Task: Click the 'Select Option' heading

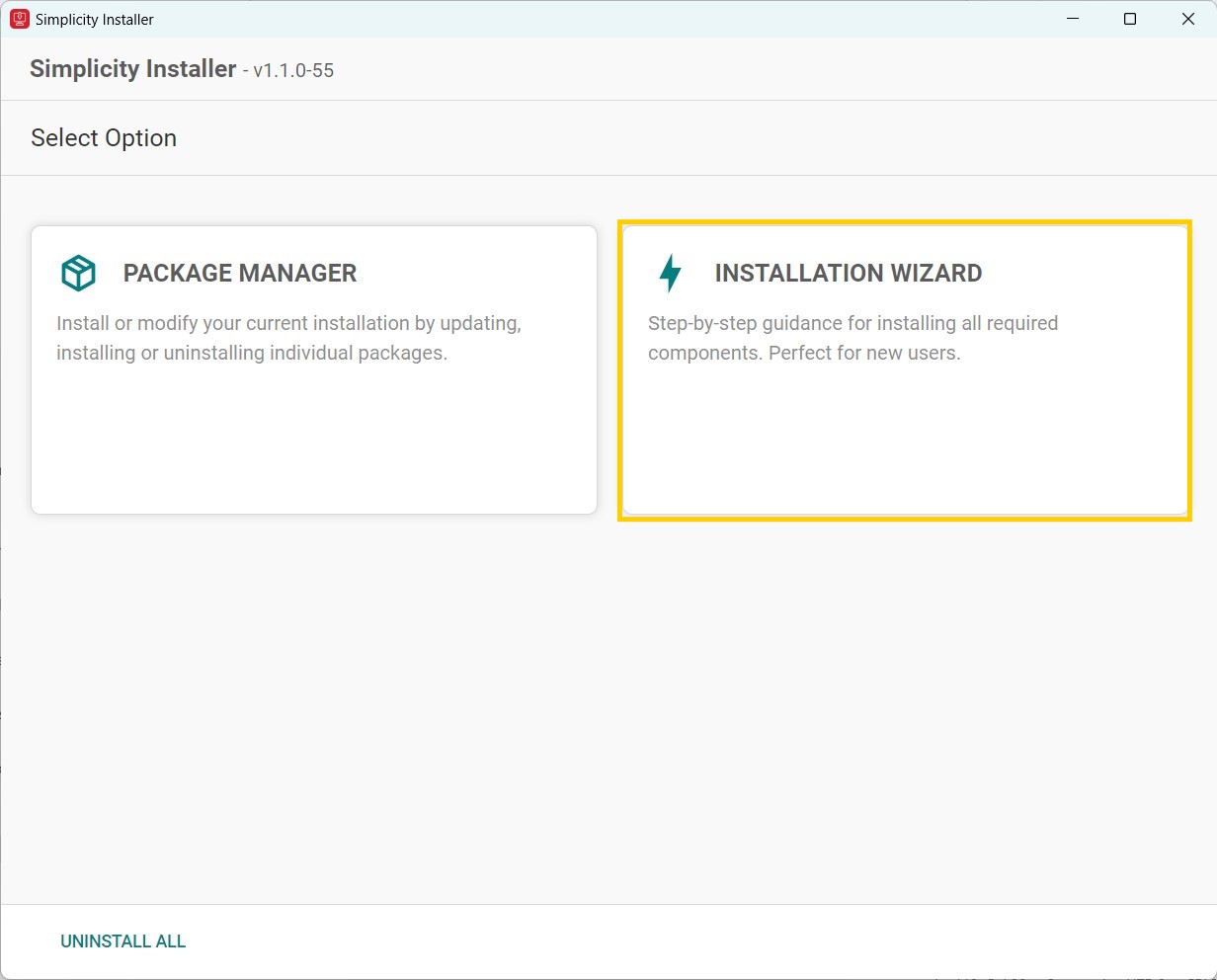Action: (104, 138)
